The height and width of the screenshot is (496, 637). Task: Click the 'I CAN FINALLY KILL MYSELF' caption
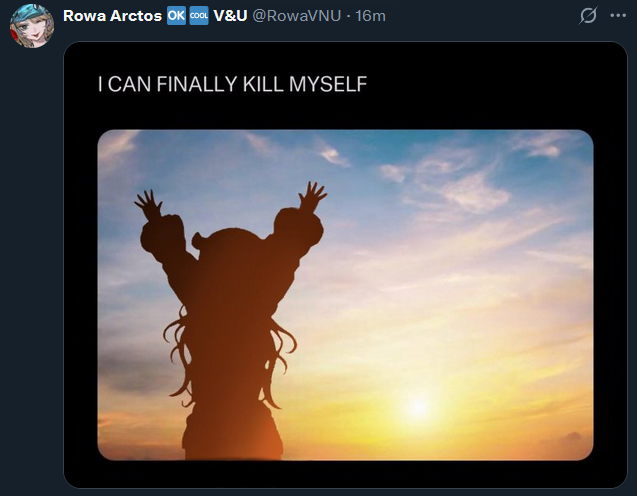tap(232, 84)
